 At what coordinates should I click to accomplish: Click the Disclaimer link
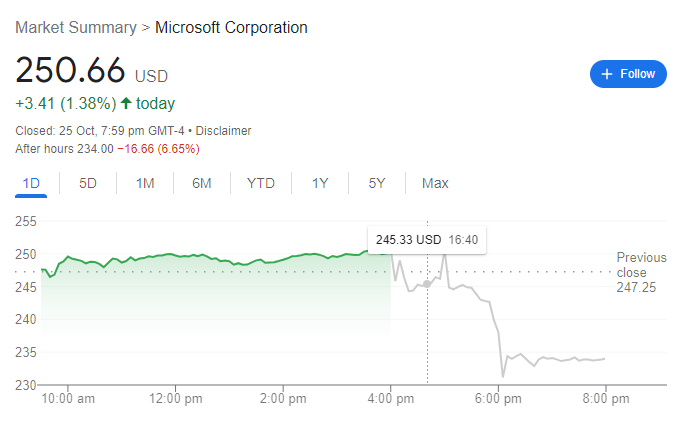[224, 131]
